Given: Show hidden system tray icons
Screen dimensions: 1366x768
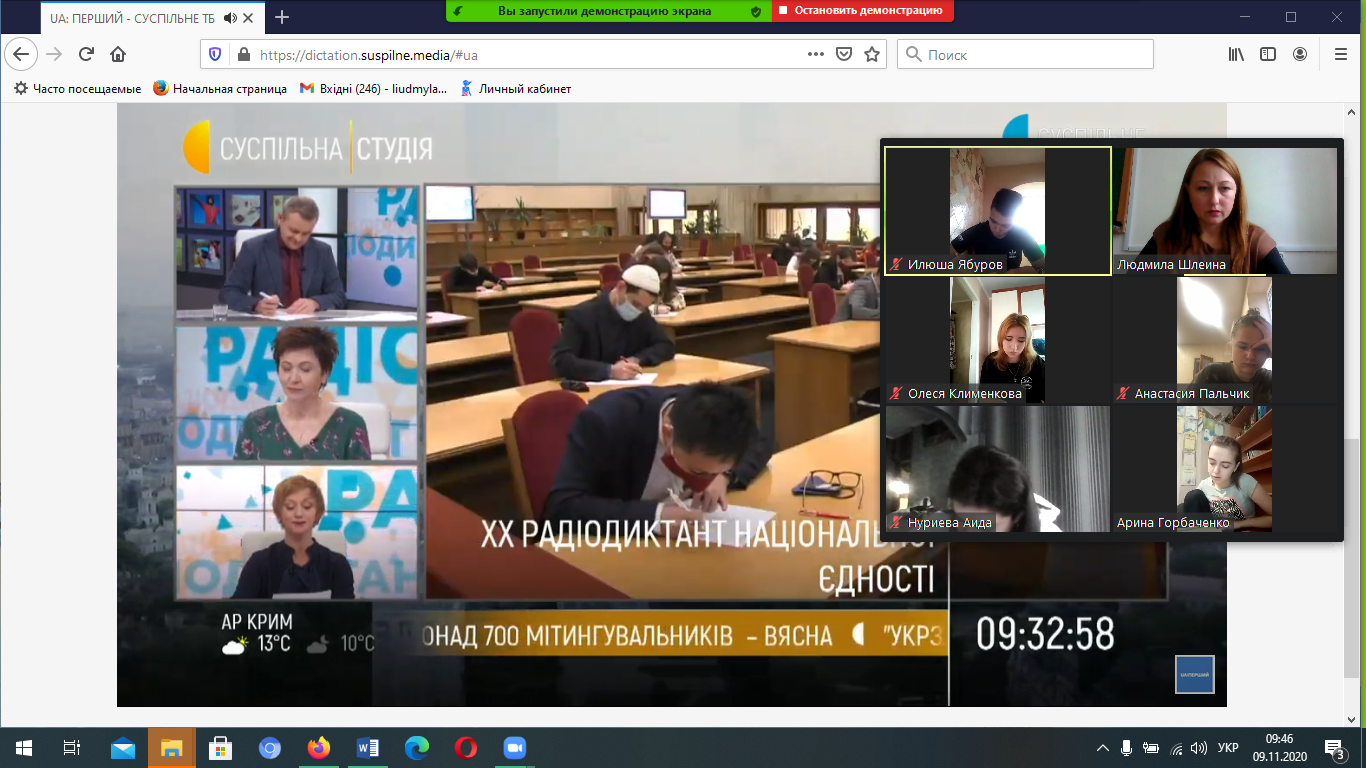Looking at the screenshot, I should 1103,748.
